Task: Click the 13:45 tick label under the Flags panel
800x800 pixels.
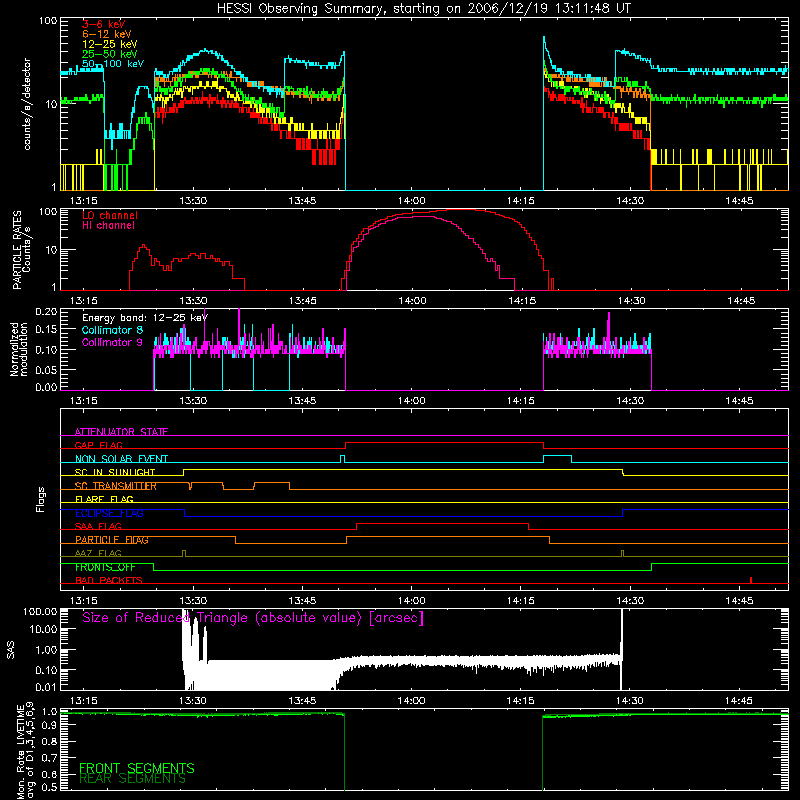Action: pyautogui.click(x=303, y=601)
